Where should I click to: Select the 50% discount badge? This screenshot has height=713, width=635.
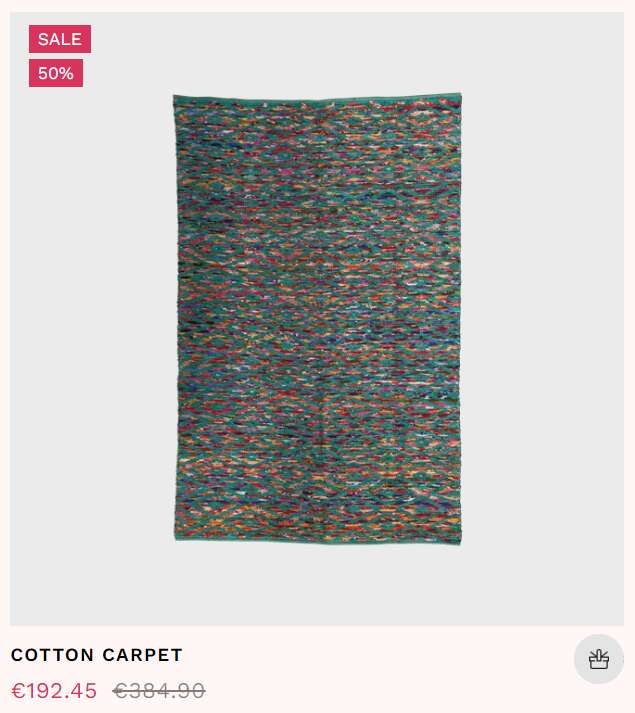click(56, 73)
